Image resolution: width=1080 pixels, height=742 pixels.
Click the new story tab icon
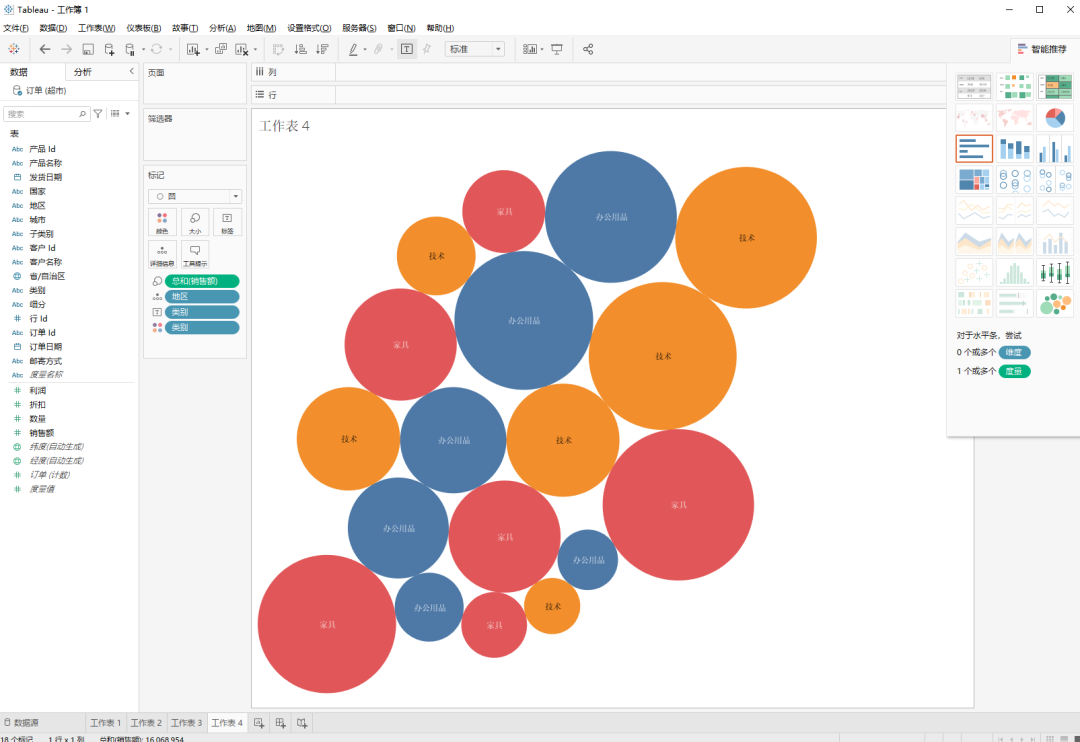pos(302,723)
